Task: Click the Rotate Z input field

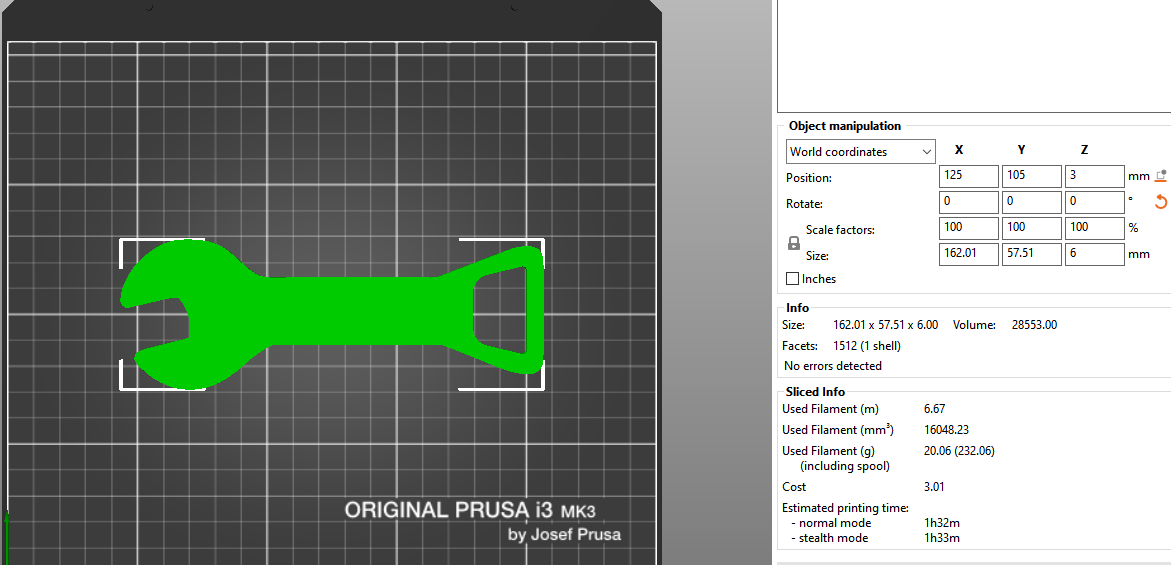Action: [1094, 202]
